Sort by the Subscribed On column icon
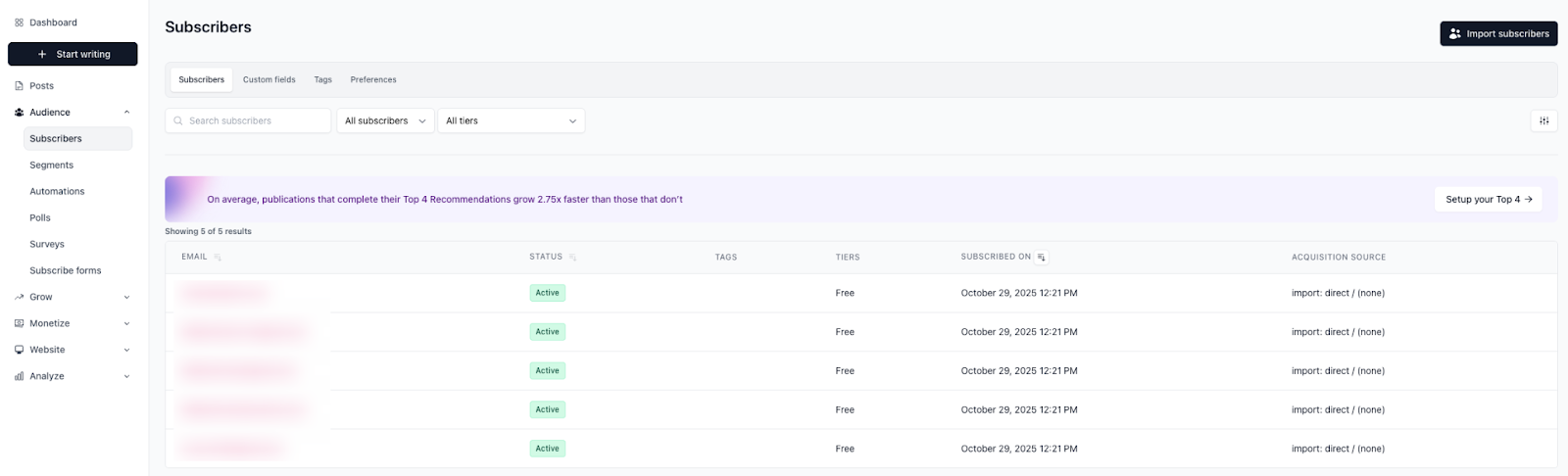 [x=1042, y=258]
